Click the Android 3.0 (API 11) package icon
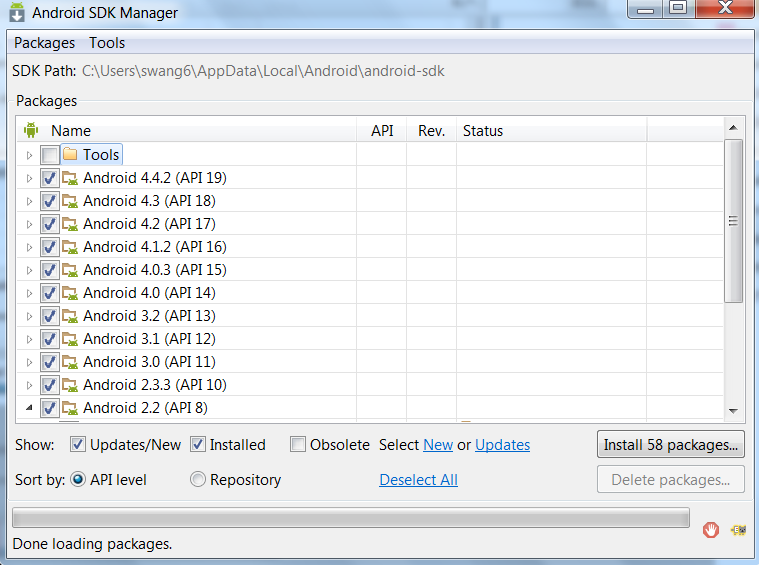The height and width of the screenshot is (565, 759). click(x=70, y=362)
